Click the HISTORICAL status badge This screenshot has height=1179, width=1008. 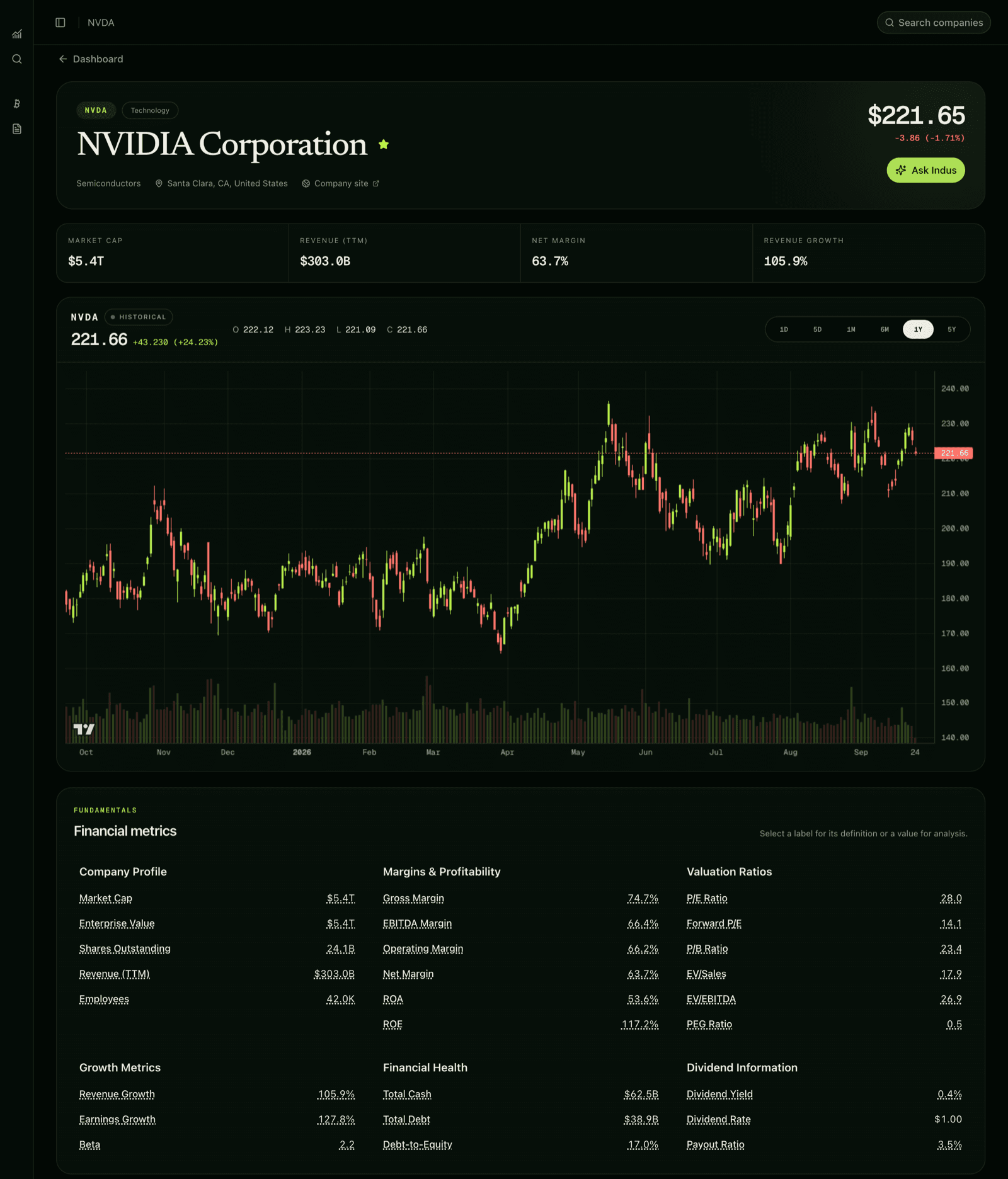139,317
